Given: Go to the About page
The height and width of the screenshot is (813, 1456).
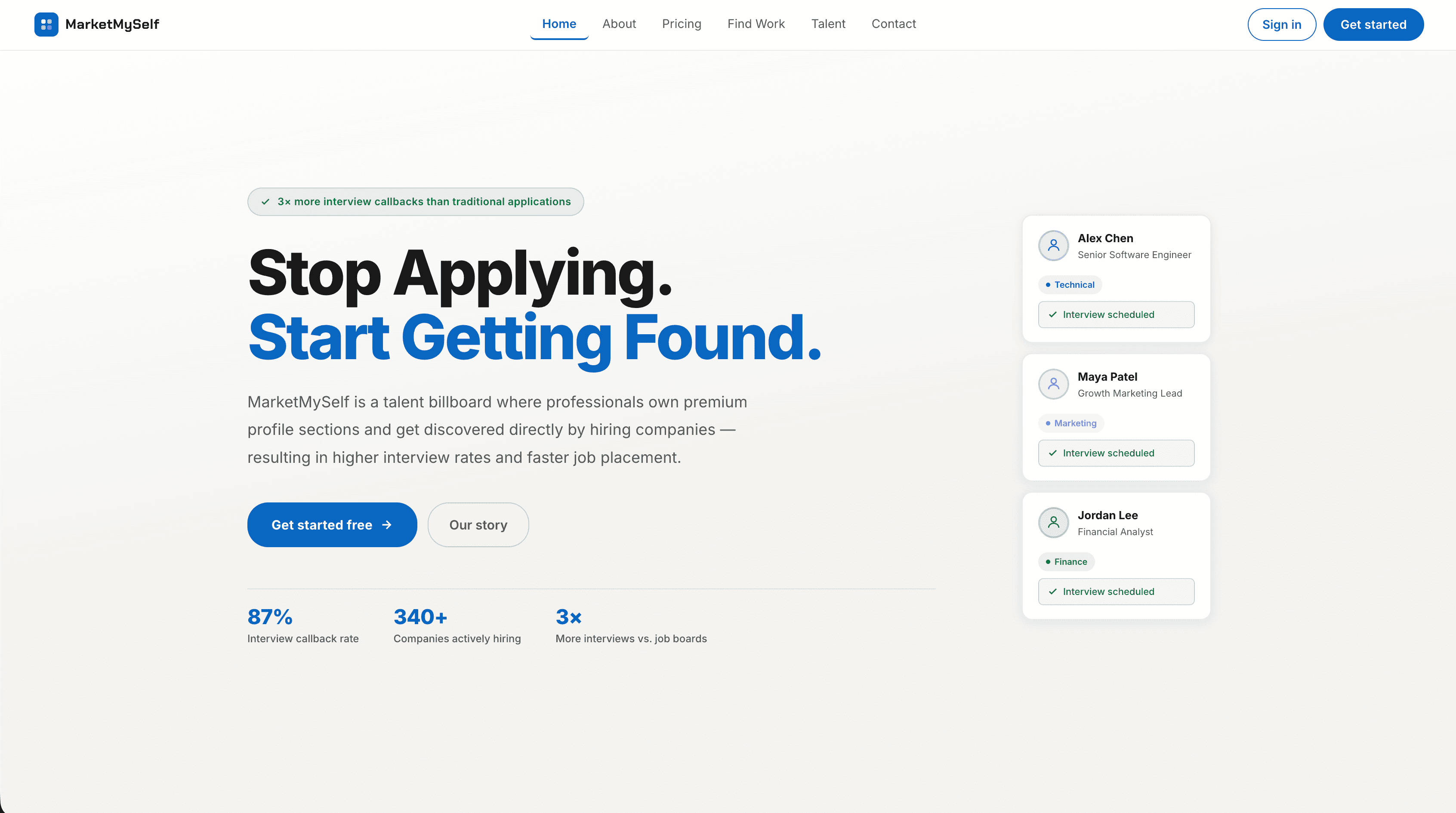Looking at the screenshot, I should point(619,24).
